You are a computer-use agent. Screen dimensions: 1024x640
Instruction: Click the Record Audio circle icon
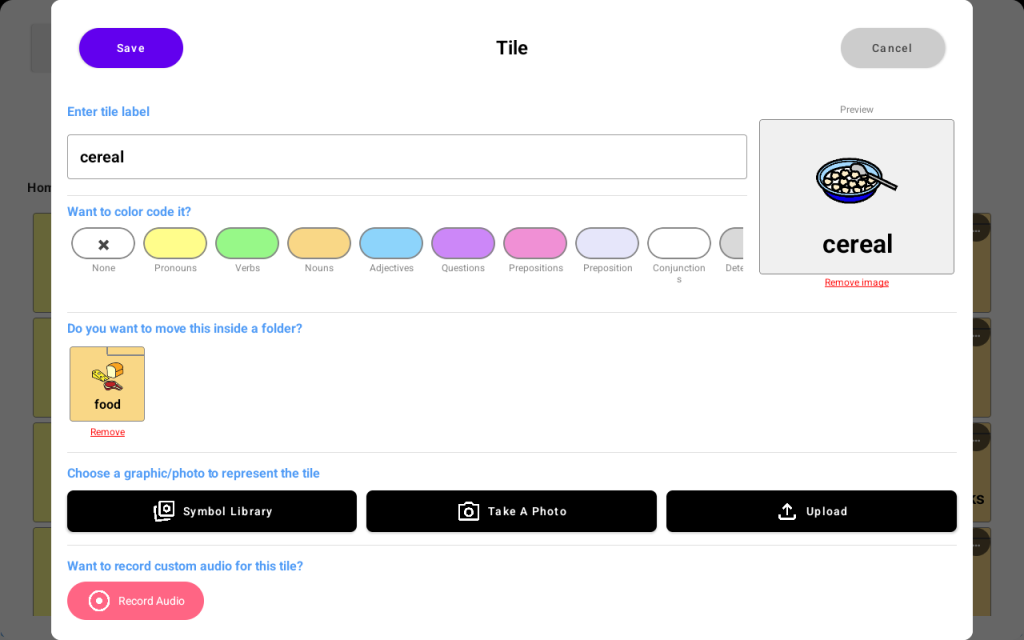click(99, 601)
